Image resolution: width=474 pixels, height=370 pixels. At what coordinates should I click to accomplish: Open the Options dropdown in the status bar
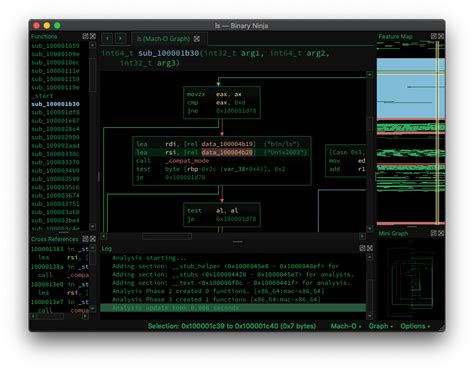pyautogui.click(x=415, y=326)
